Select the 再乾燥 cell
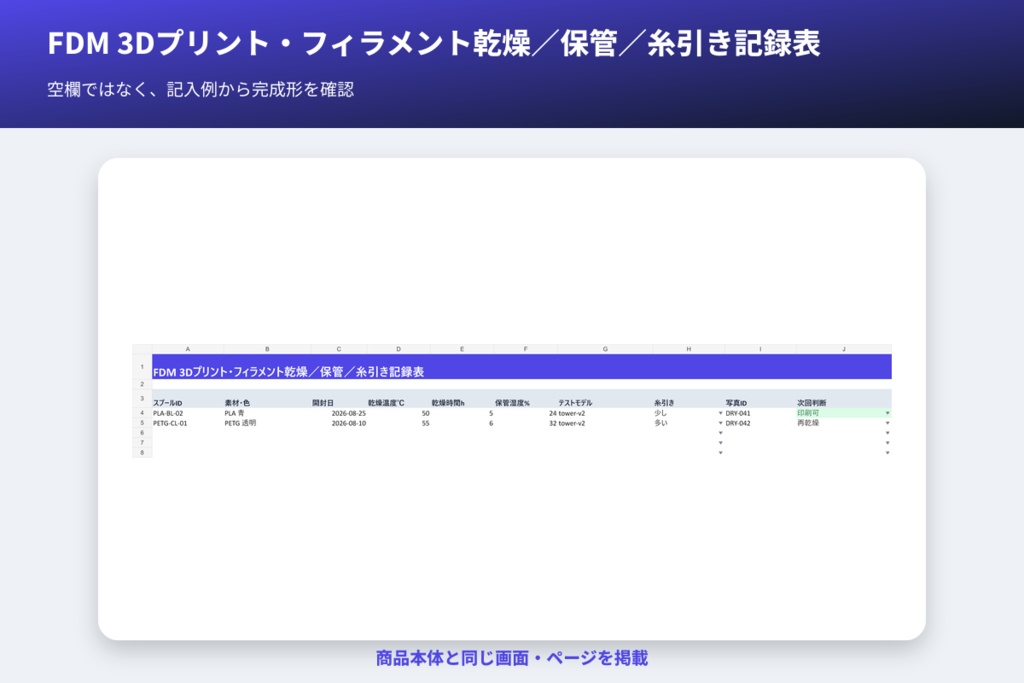1024x683 pixels. click(844, 423)
